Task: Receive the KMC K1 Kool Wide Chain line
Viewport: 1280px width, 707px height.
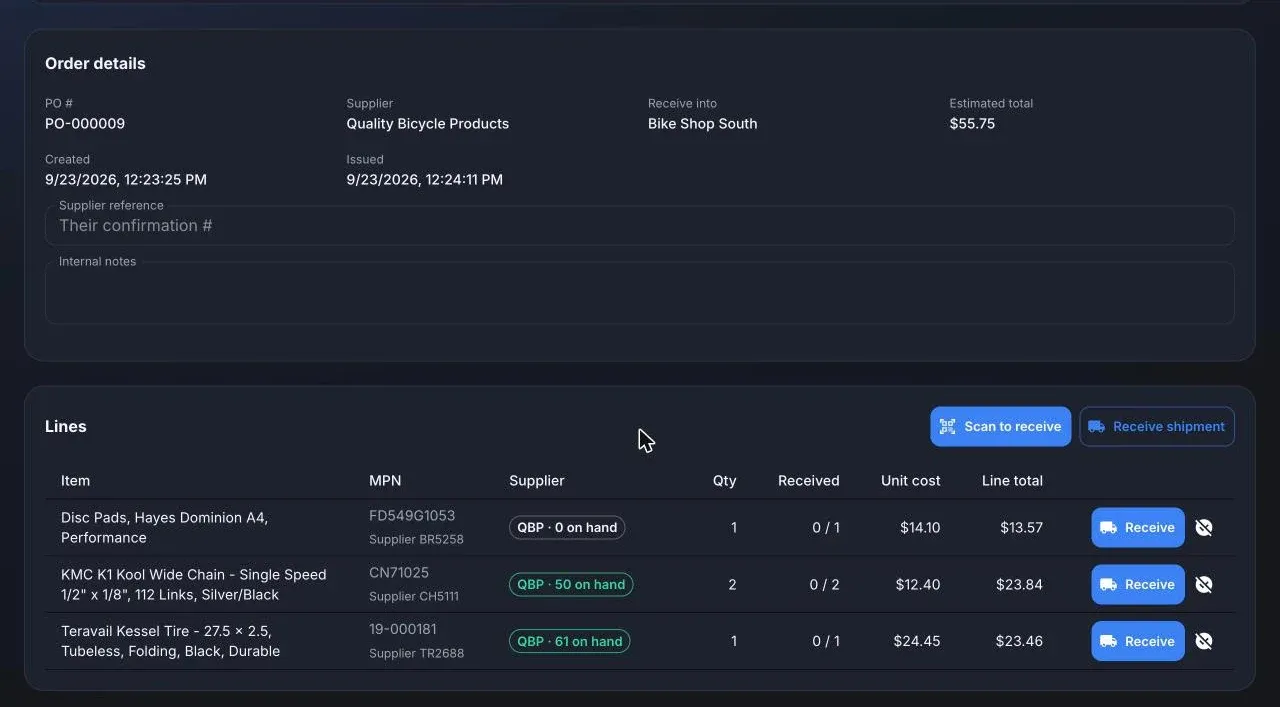Action: click(1137, 584)
